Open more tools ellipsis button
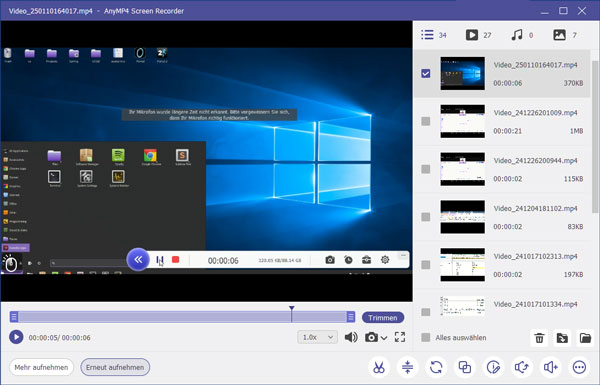Screen dimensions: 600x385 [x=579, y=367]
